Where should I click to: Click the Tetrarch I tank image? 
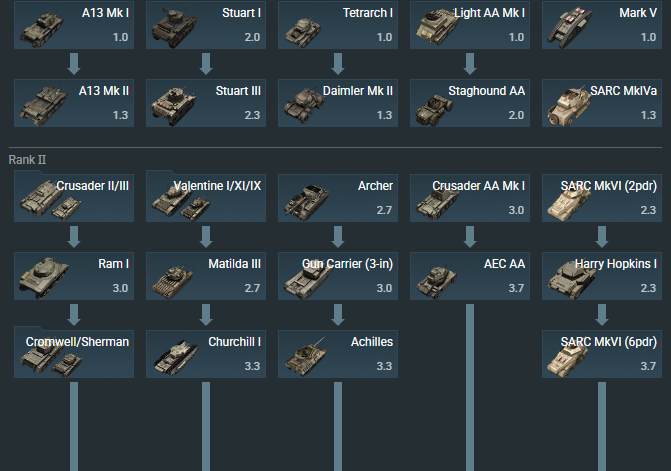click(x=303, y=30)
